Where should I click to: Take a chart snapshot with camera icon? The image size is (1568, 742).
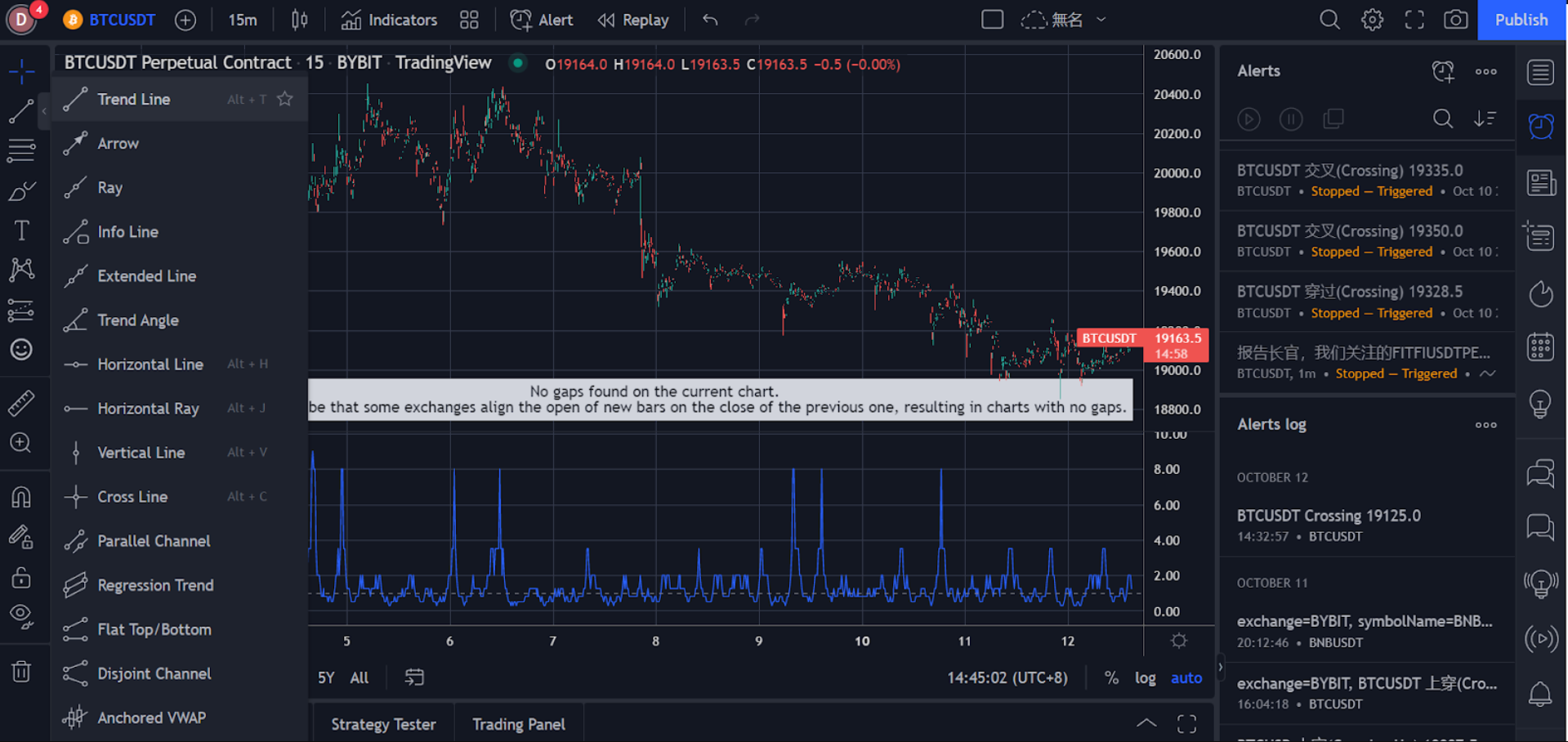pos(1455,20)
